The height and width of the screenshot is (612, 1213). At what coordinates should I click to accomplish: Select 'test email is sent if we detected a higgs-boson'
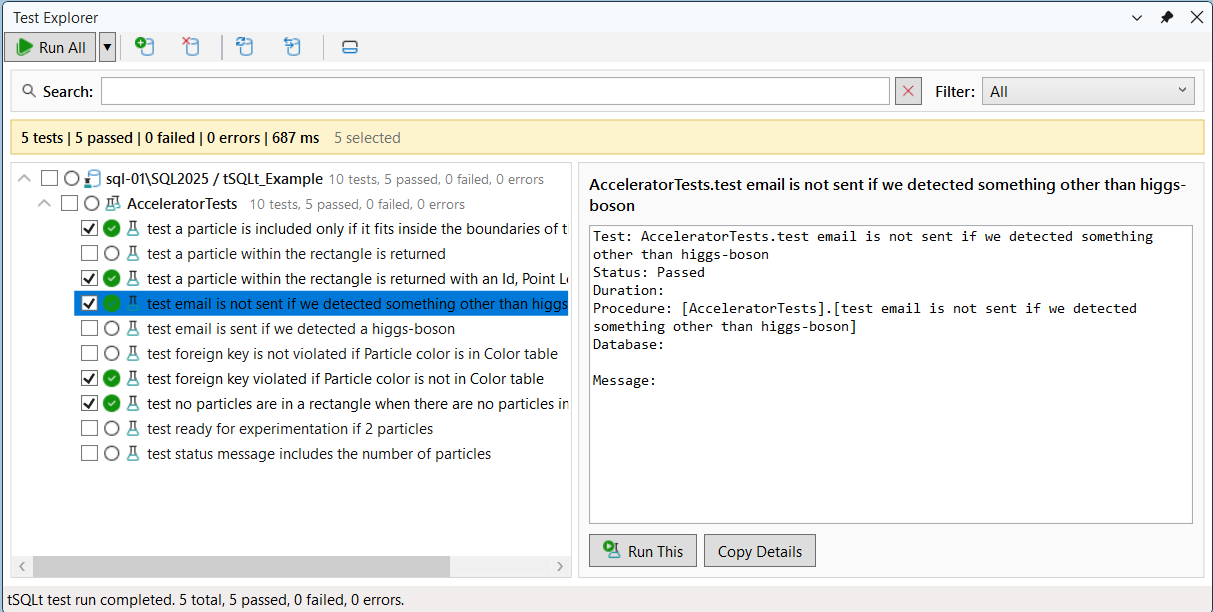coord(301,329)
